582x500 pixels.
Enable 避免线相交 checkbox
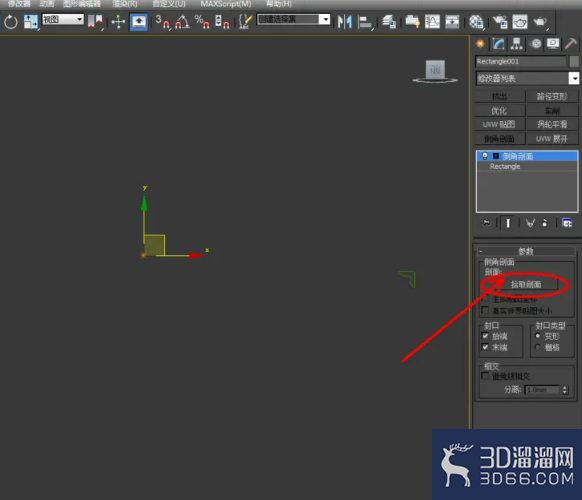485,376
